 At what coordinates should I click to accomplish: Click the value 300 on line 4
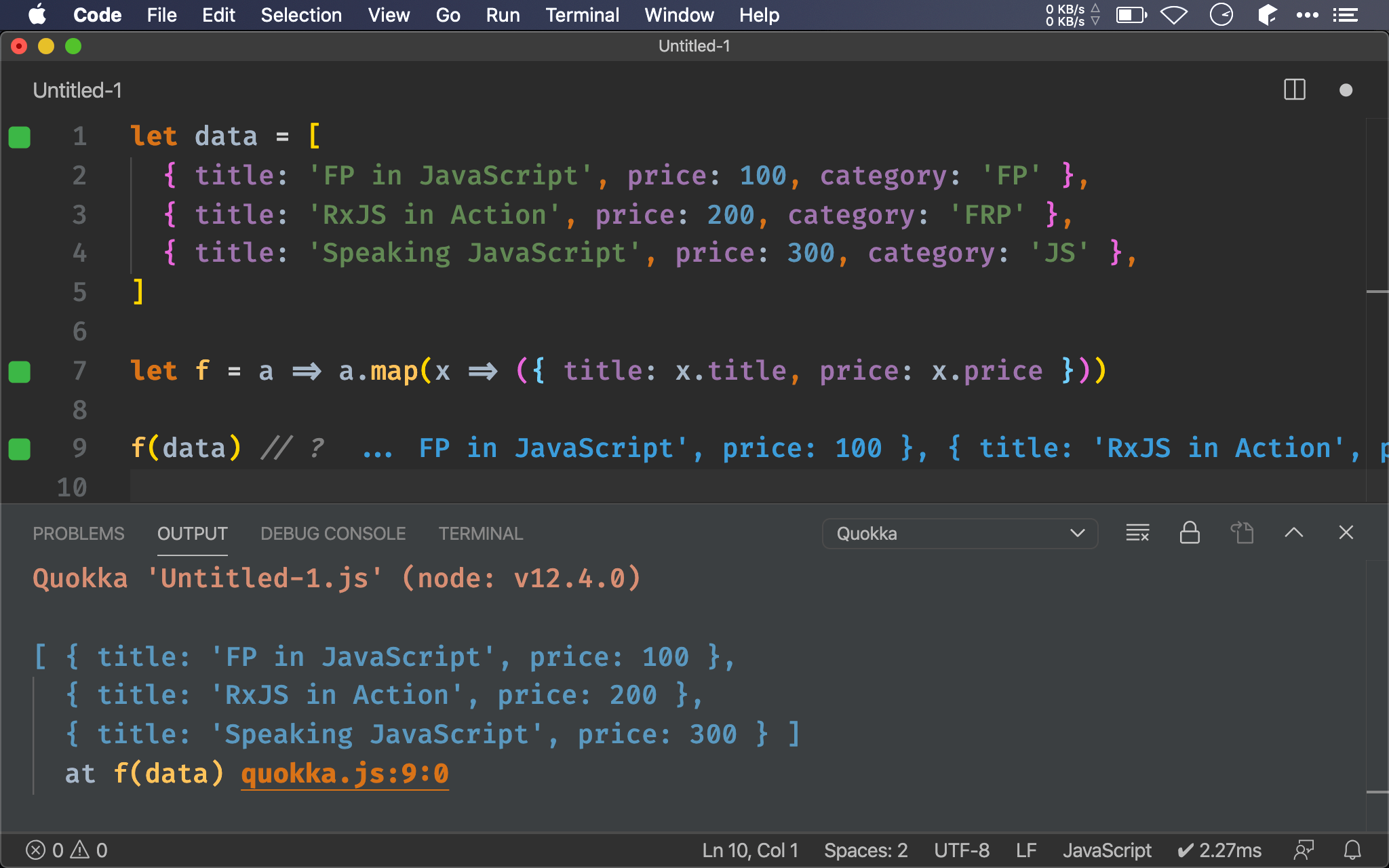[x=810, y=253]
